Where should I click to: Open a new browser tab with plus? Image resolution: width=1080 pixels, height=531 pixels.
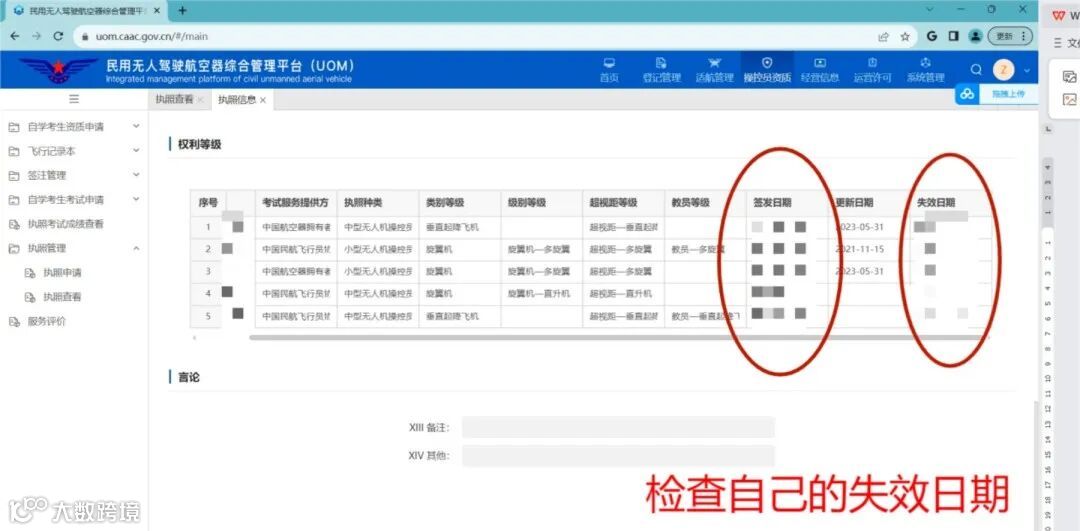pos(183,10)
